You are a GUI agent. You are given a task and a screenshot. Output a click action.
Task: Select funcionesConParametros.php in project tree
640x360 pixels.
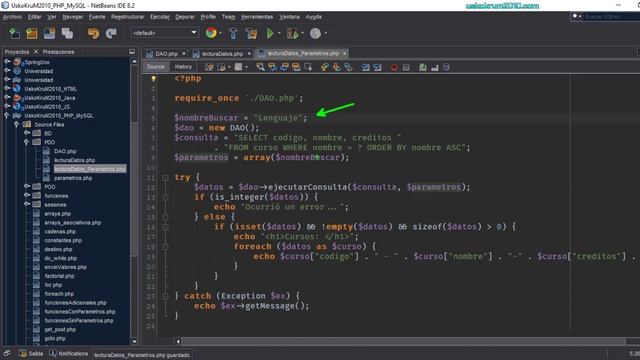click(x=80, y=311)
